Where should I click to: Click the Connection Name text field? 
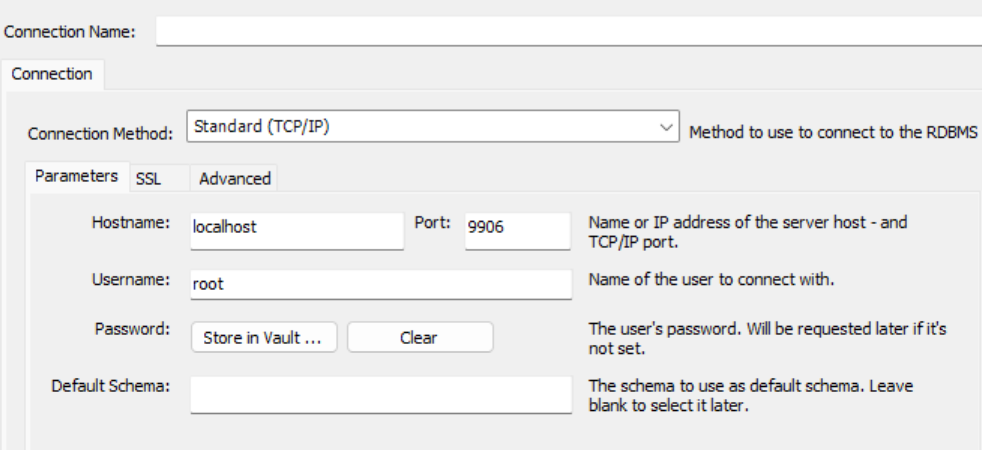click(x=569, y=31)
